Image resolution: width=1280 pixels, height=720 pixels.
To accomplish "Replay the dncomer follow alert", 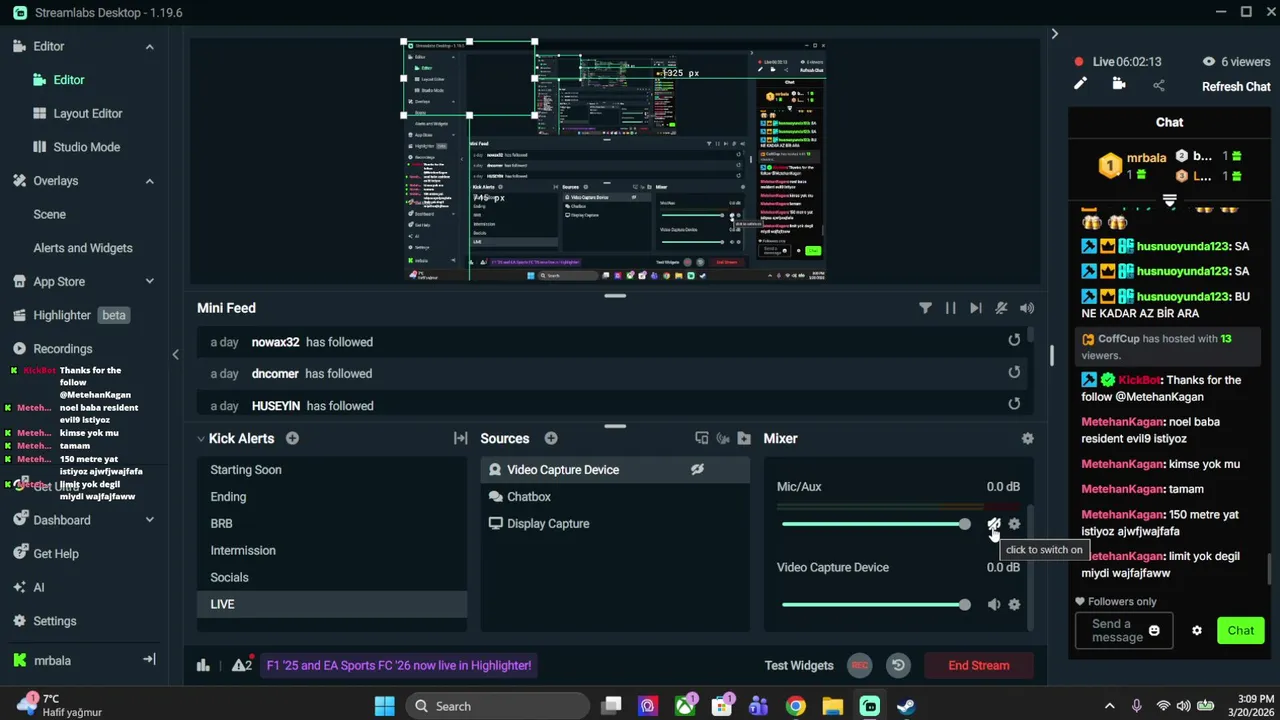I will (1014, 372).
